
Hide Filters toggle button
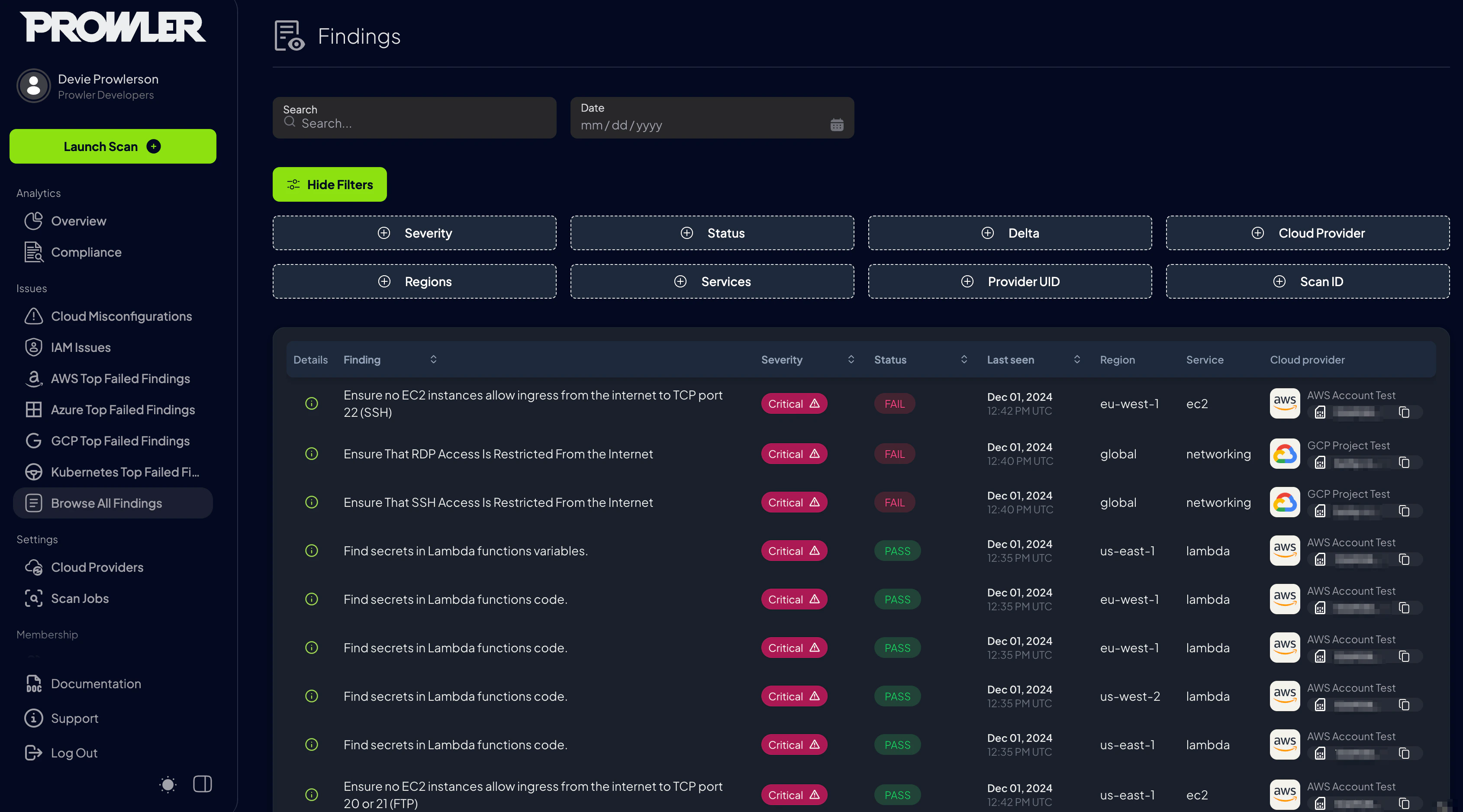[x=329, y=184]
